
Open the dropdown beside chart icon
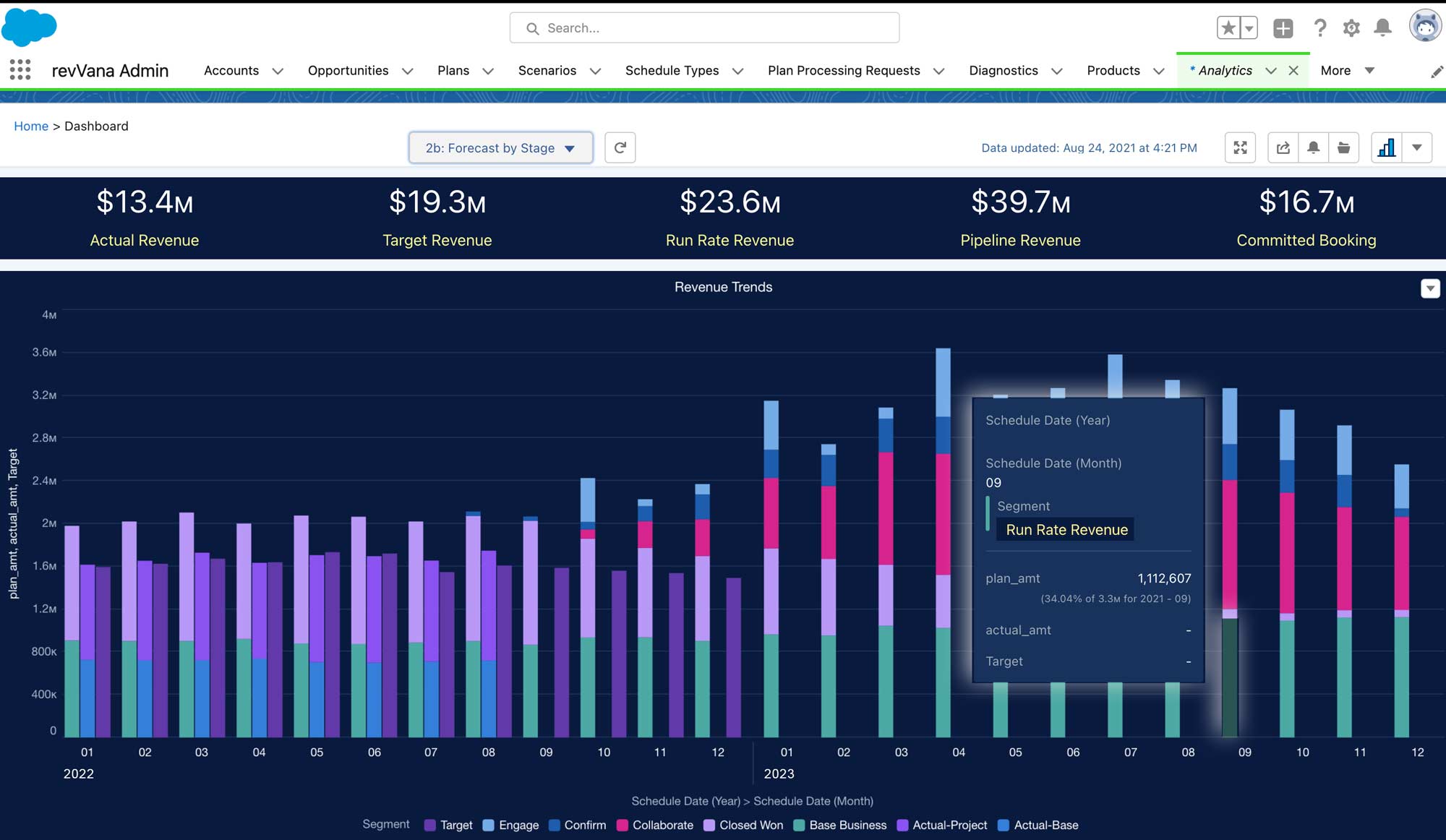[x=1417, y=147]
